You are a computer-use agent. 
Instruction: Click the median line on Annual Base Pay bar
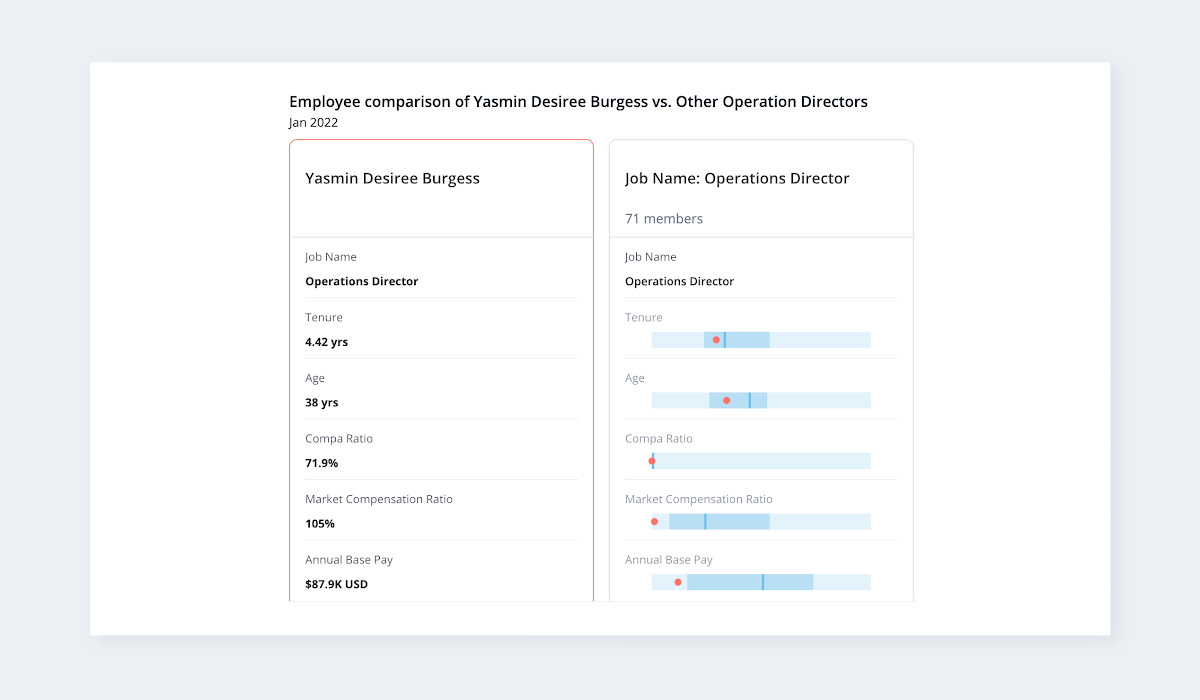pyautogui.click(x=762, y=582)
